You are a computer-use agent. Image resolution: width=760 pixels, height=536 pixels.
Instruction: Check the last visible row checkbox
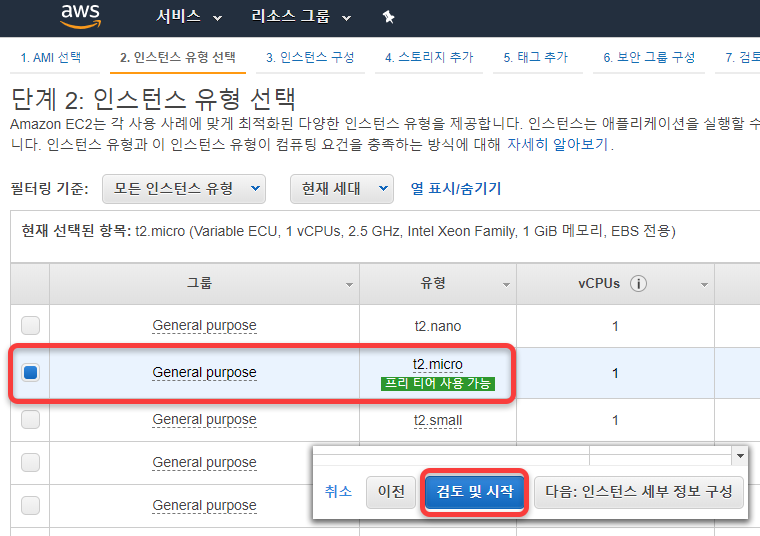tap(31, 505)
